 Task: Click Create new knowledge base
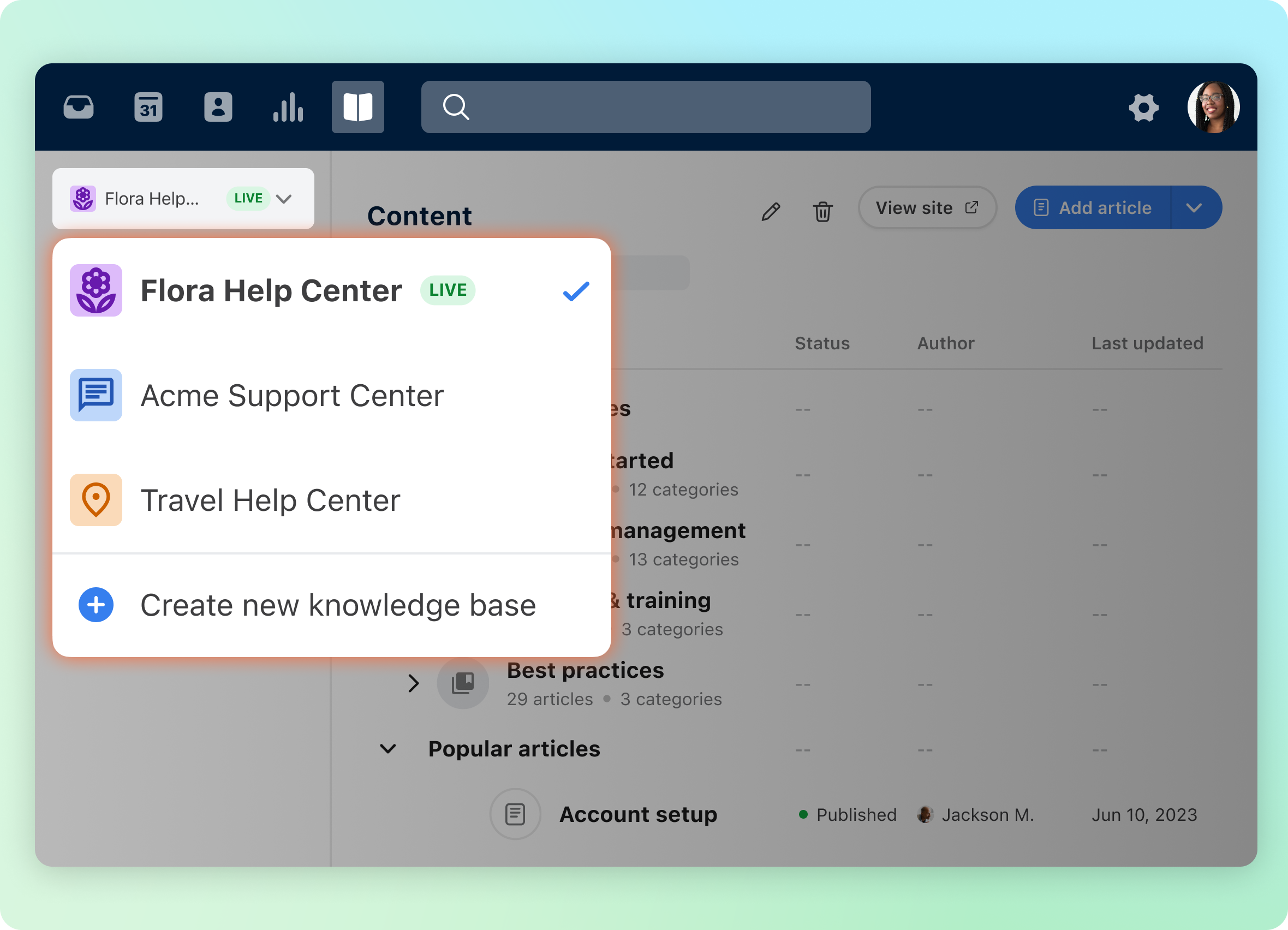click(337, 605)
